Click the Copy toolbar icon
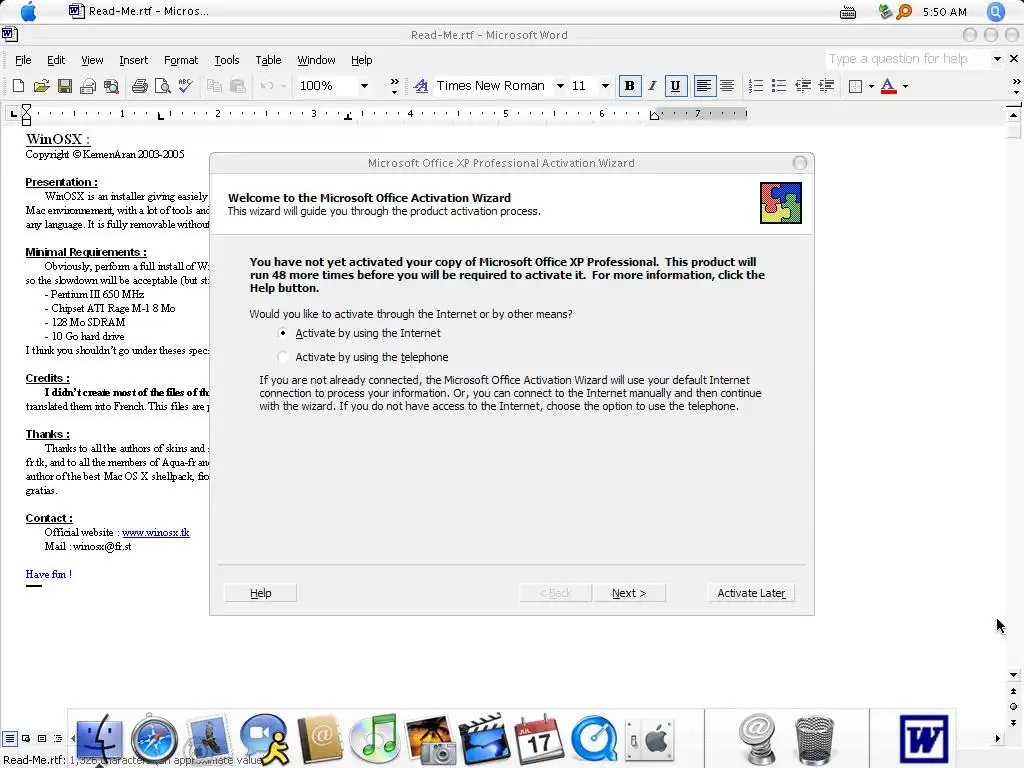Viewport: 1024px width, 768px height. pos(214,86)
